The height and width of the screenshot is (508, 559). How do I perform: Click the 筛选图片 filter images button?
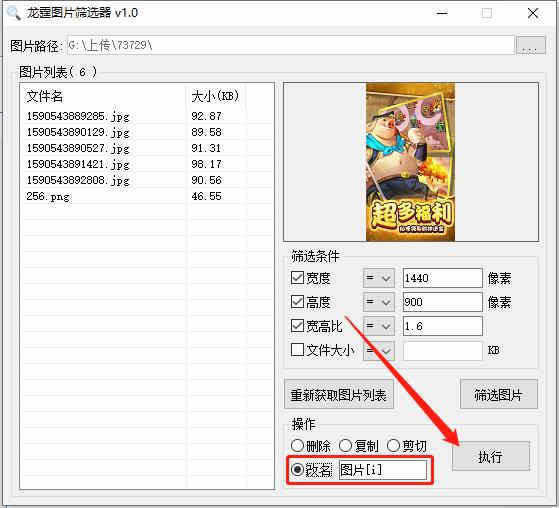click(x=498, y=395)
